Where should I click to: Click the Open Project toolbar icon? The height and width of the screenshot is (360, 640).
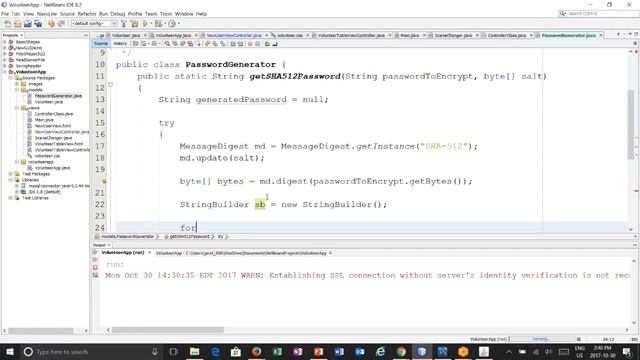point(27,24)
